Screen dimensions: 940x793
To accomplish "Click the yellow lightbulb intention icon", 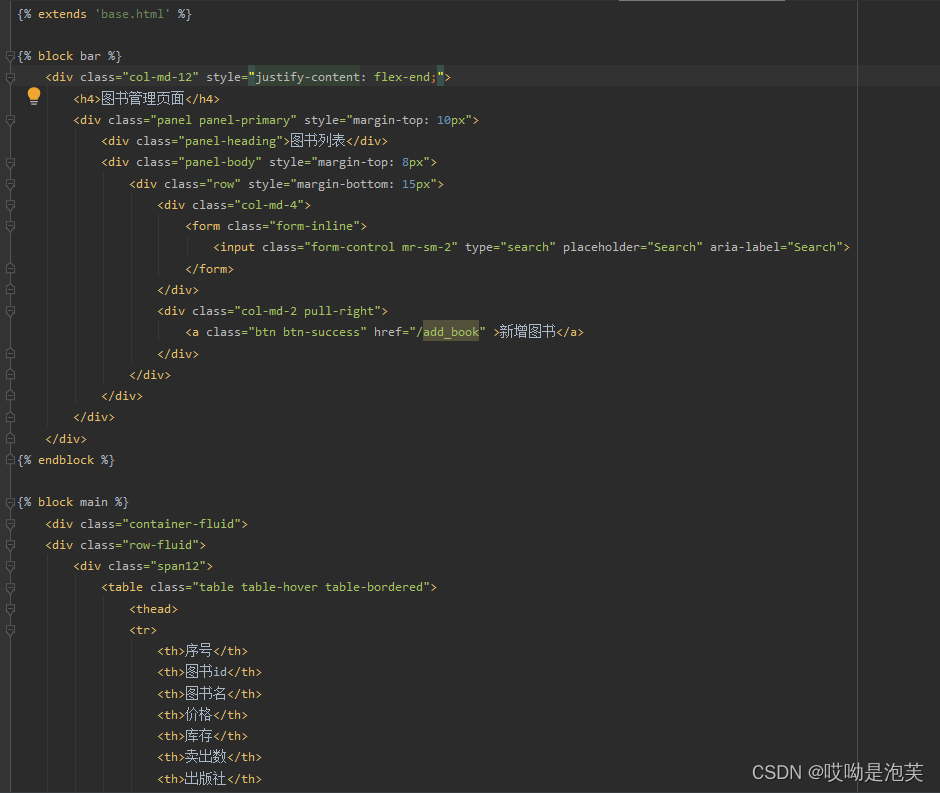I will pyautogui.click(x=34, y=96).
